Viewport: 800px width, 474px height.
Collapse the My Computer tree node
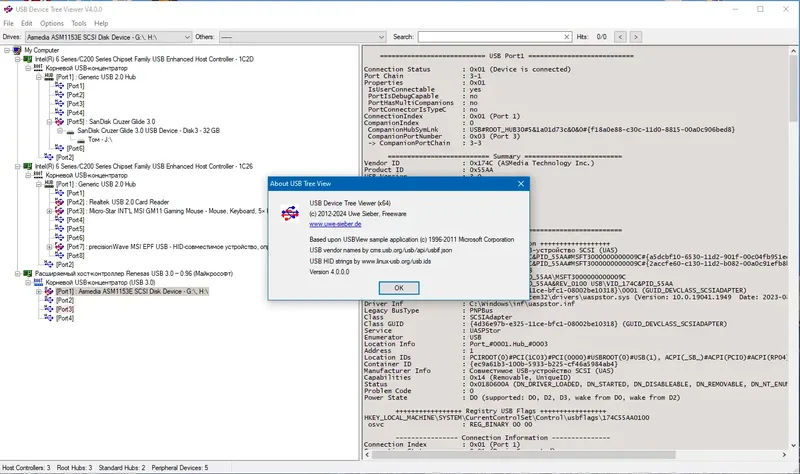coord(7,50)
